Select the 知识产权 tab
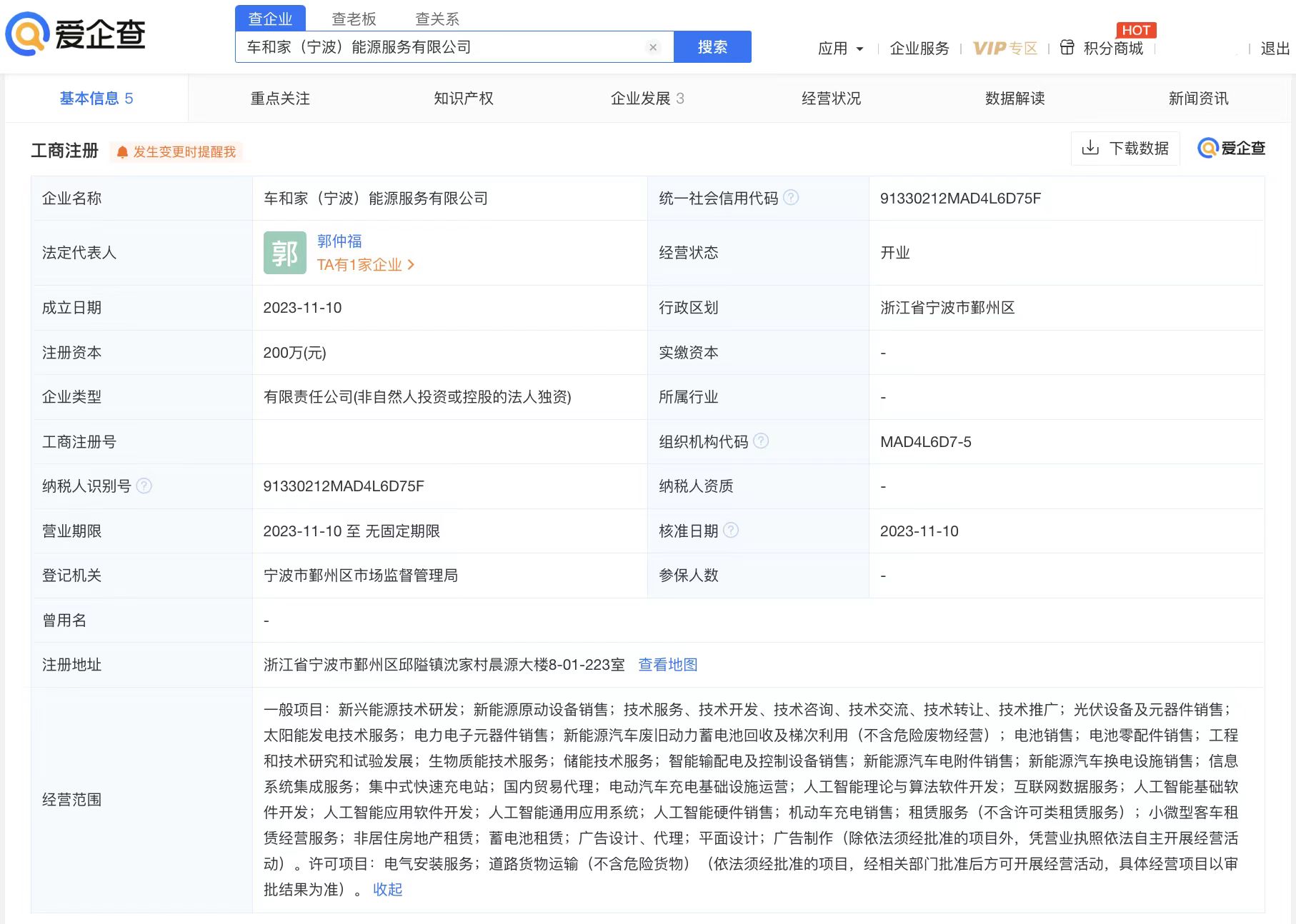 464,99
